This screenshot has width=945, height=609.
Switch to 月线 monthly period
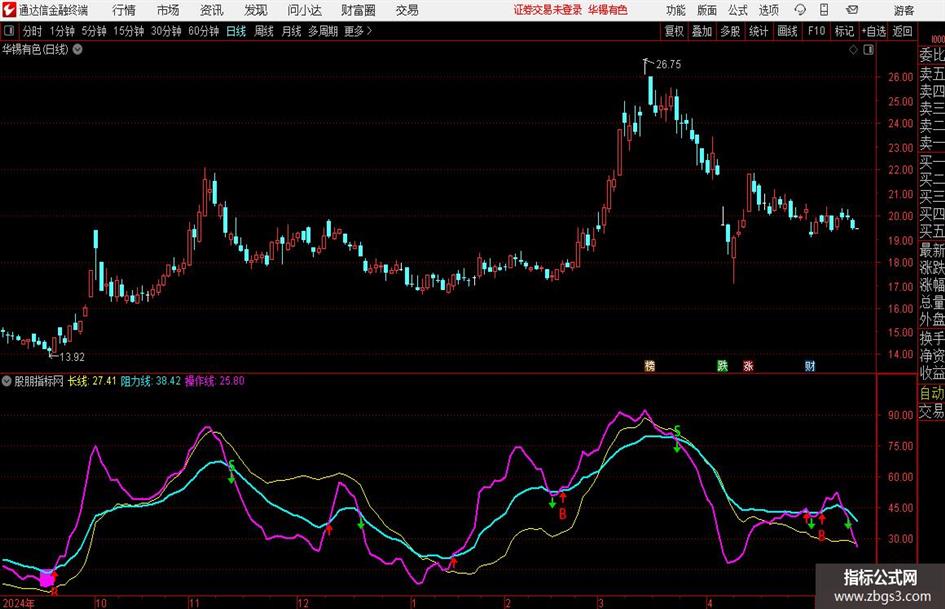[x=291, y=31]
